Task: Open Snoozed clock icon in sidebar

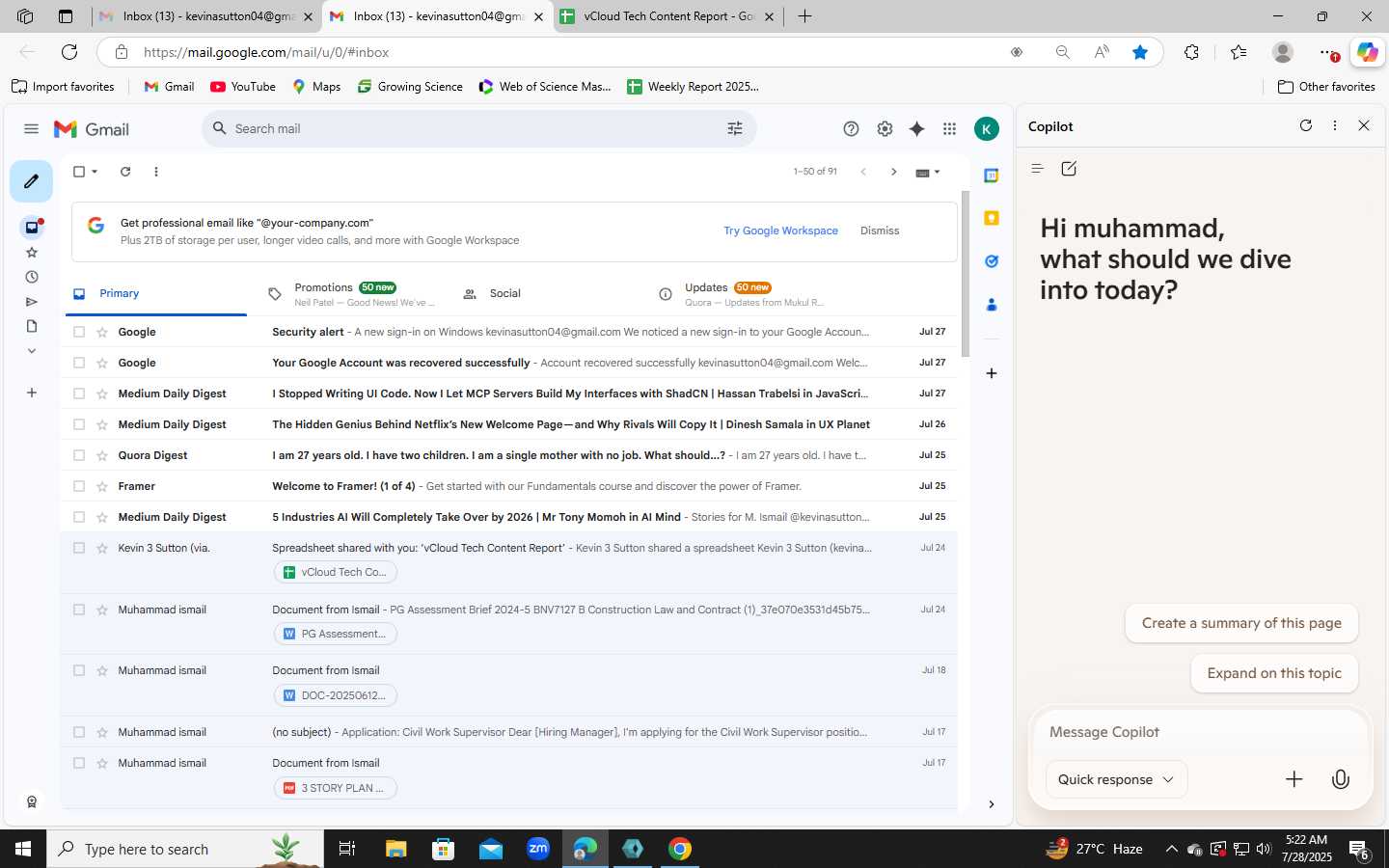Action: tap(32, 277)
